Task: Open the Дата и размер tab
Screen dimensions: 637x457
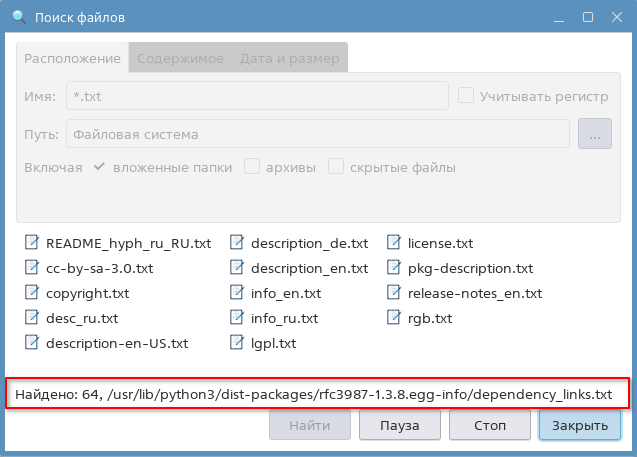Action: click(289, 59)
